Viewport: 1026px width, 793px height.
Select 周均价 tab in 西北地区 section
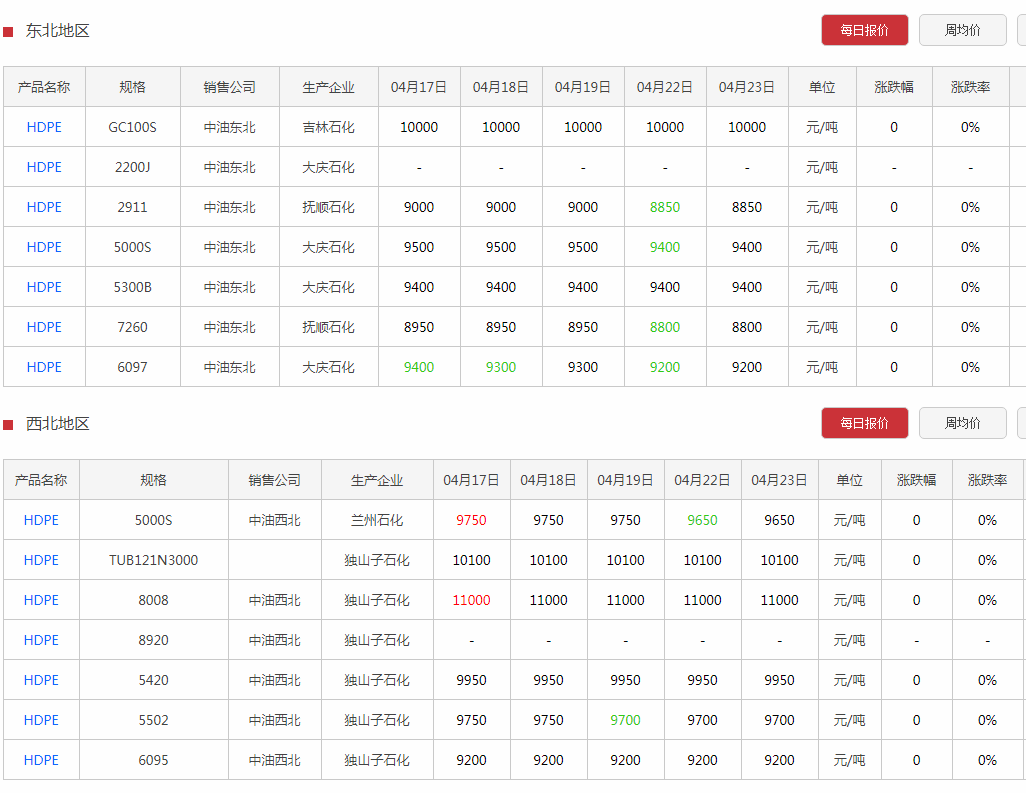[963, 423]
